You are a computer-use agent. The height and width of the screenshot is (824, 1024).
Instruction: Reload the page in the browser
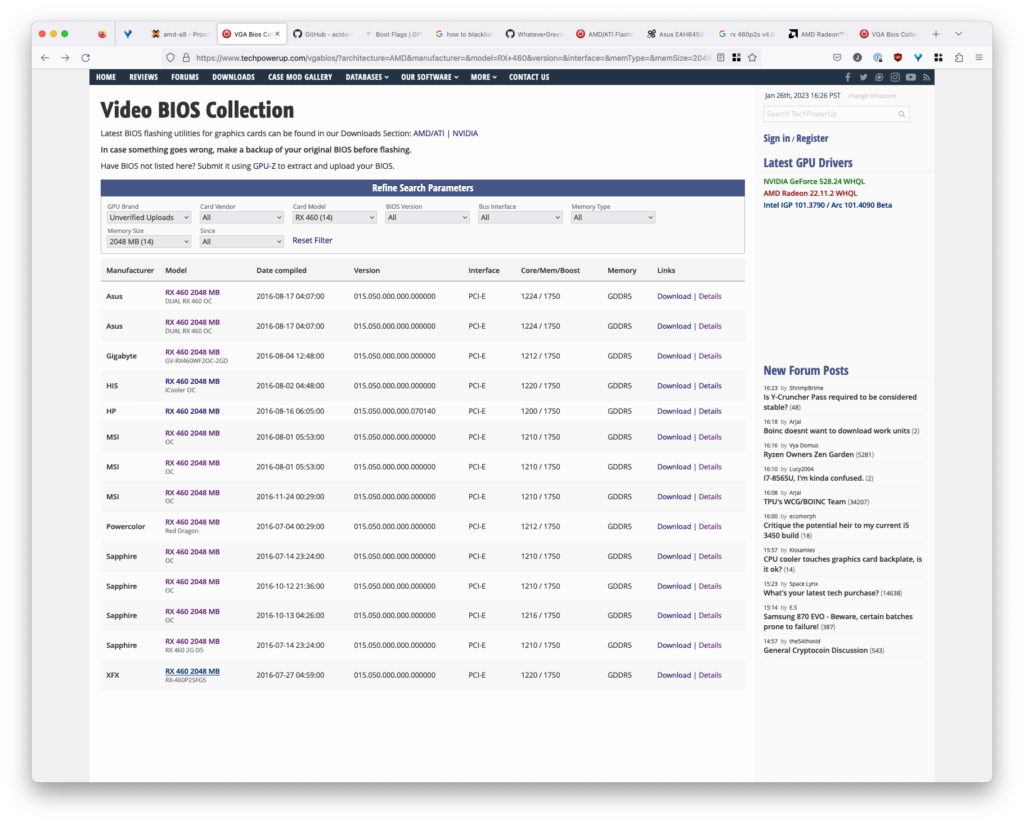[87, 58]
